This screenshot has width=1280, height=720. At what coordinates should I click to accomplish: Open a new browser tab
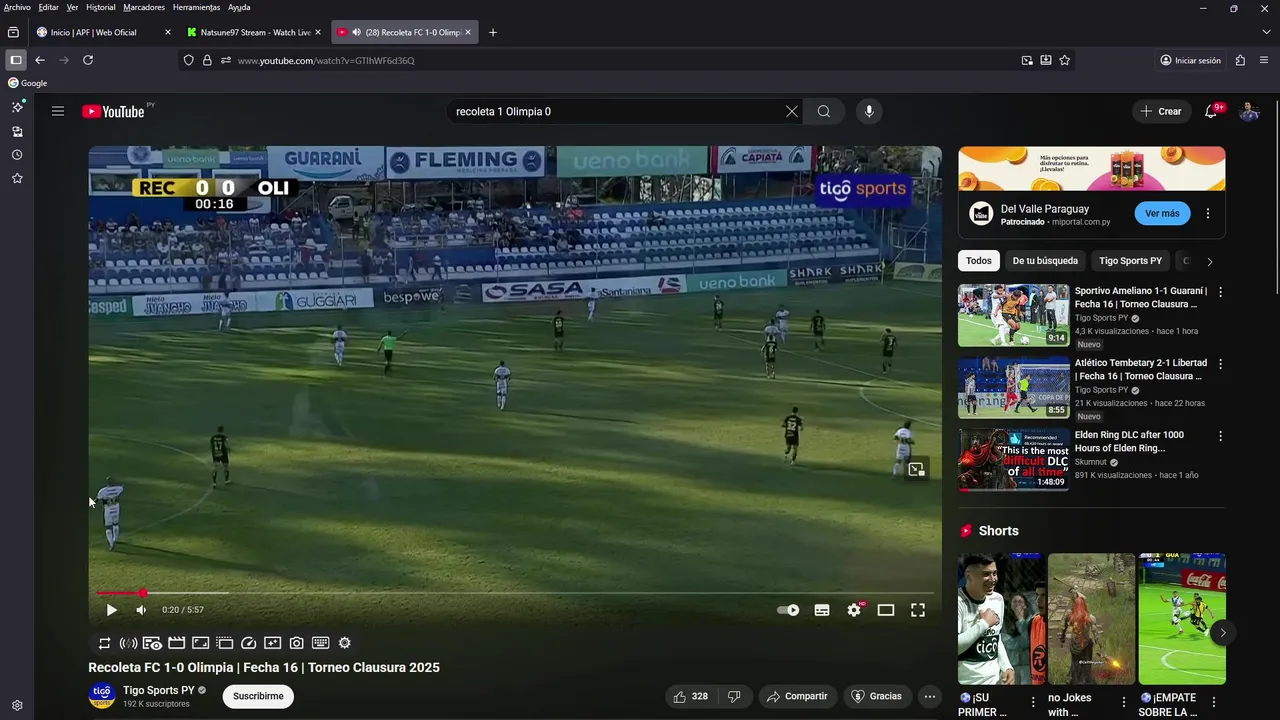492,32
